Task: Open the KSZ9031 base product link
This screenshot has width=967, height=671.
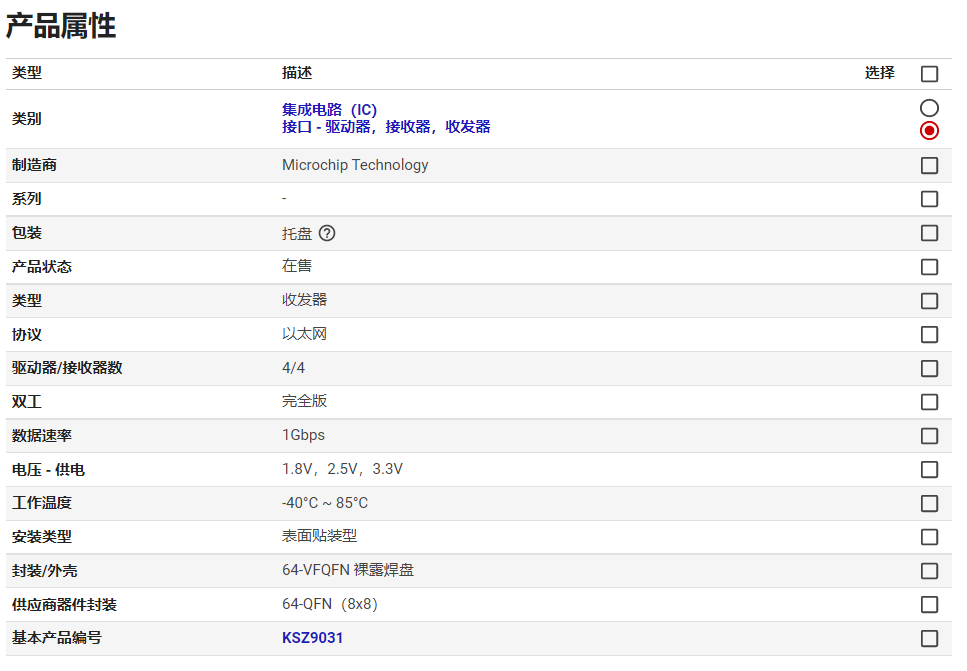Action: point(313,638)
